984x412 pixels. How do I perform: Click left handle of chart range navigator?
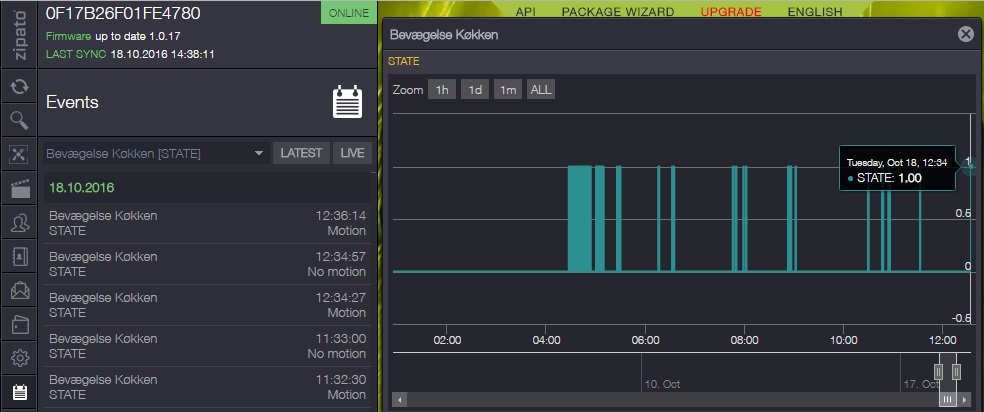point(938,371)
